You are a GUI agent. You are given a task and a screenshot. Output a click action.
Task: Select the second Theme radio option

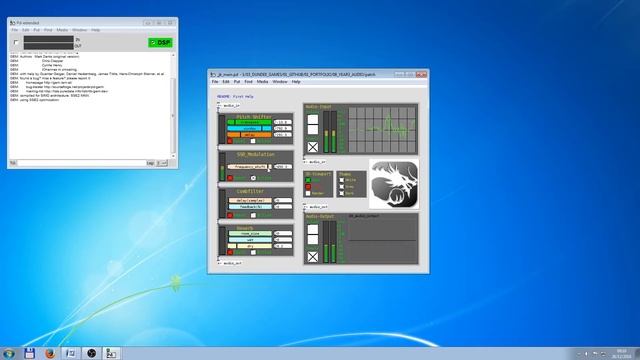(342, 187)
